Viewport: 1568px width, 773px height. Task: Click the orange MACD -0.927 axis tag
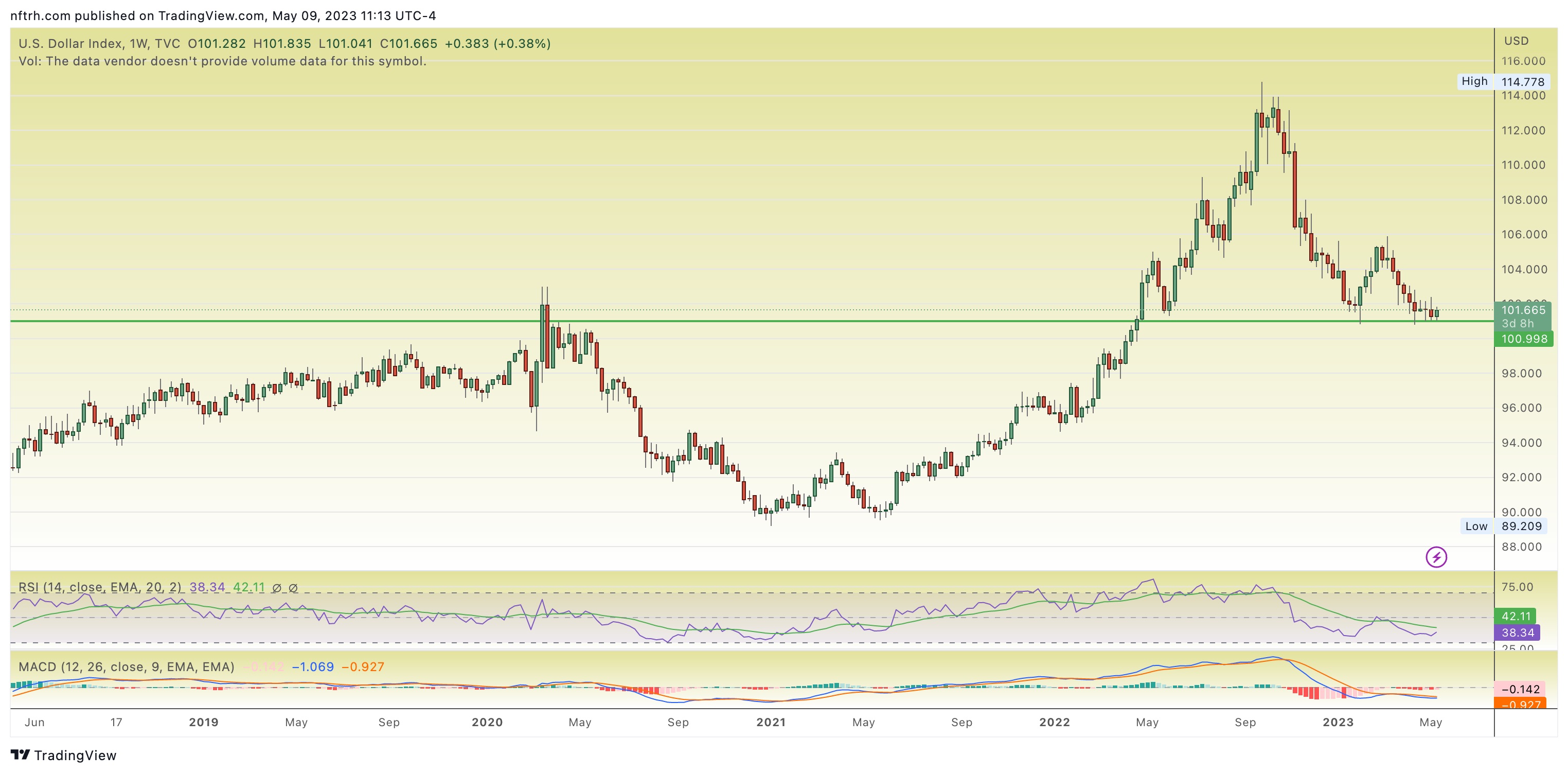pos(1520,704)
